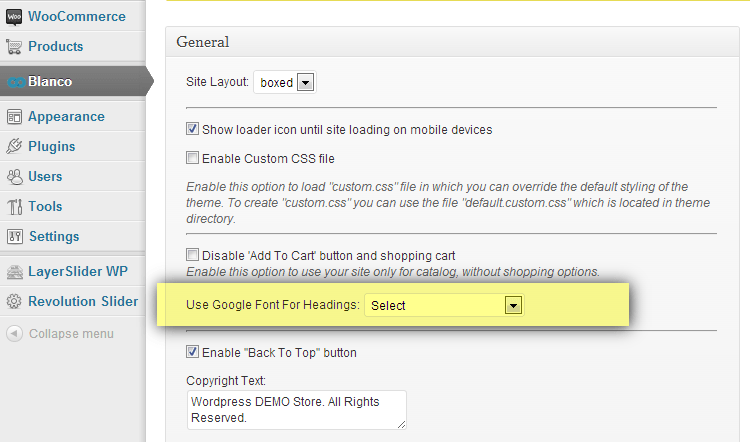Uncheck Show loader icon on mobile devices

pyautogui.click(x=193, y=130)
